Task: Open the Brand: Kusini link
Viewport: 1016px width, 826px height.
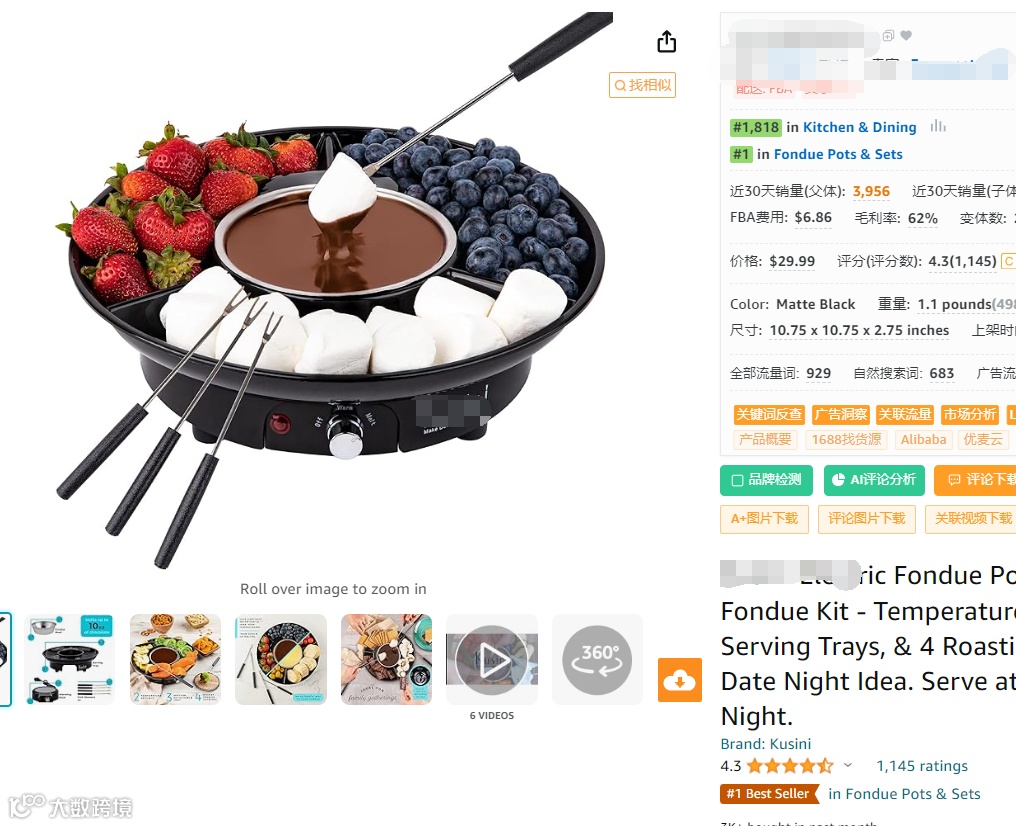Action: [x=765, y=744]
